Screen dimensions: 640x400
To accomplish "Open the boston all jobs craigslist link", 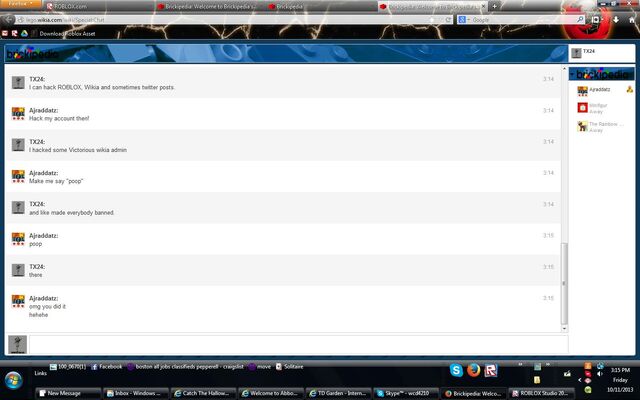I will pos(185,367).
